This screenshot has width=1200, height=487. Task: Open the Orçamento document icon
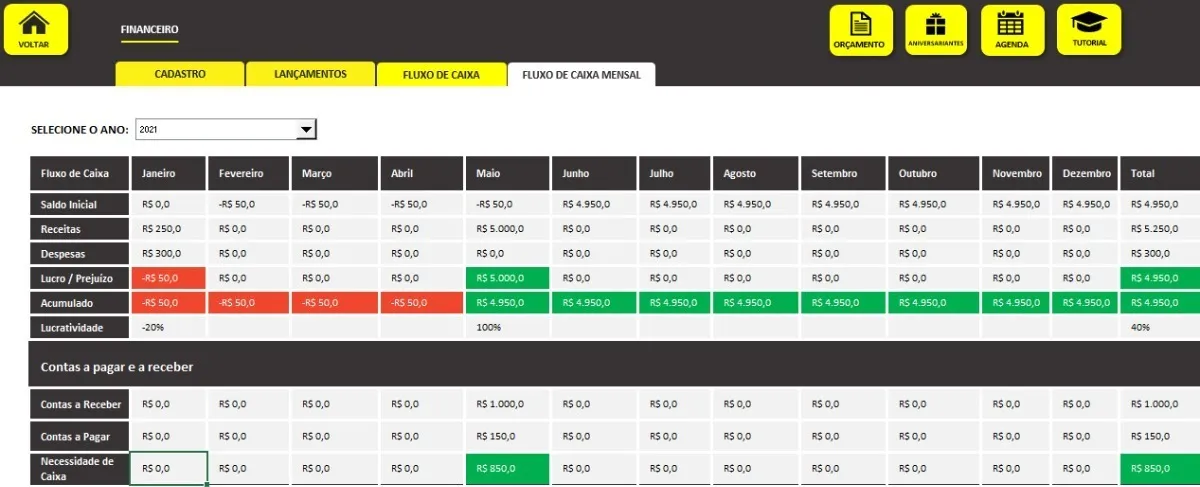tap(859, 29)
